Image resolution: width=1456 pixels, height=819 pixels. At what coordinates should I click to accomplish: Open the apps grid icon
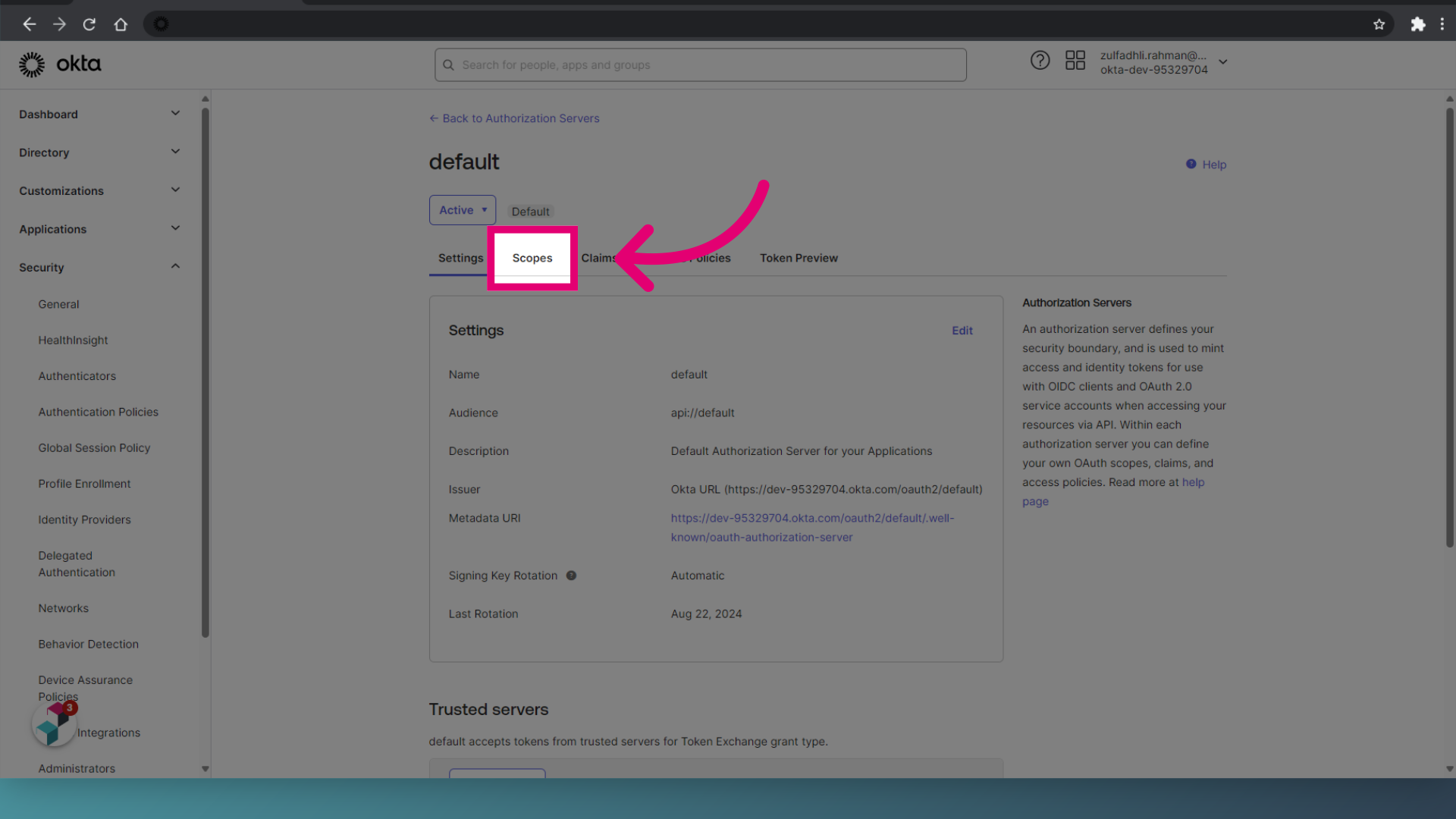[1075, 61]
